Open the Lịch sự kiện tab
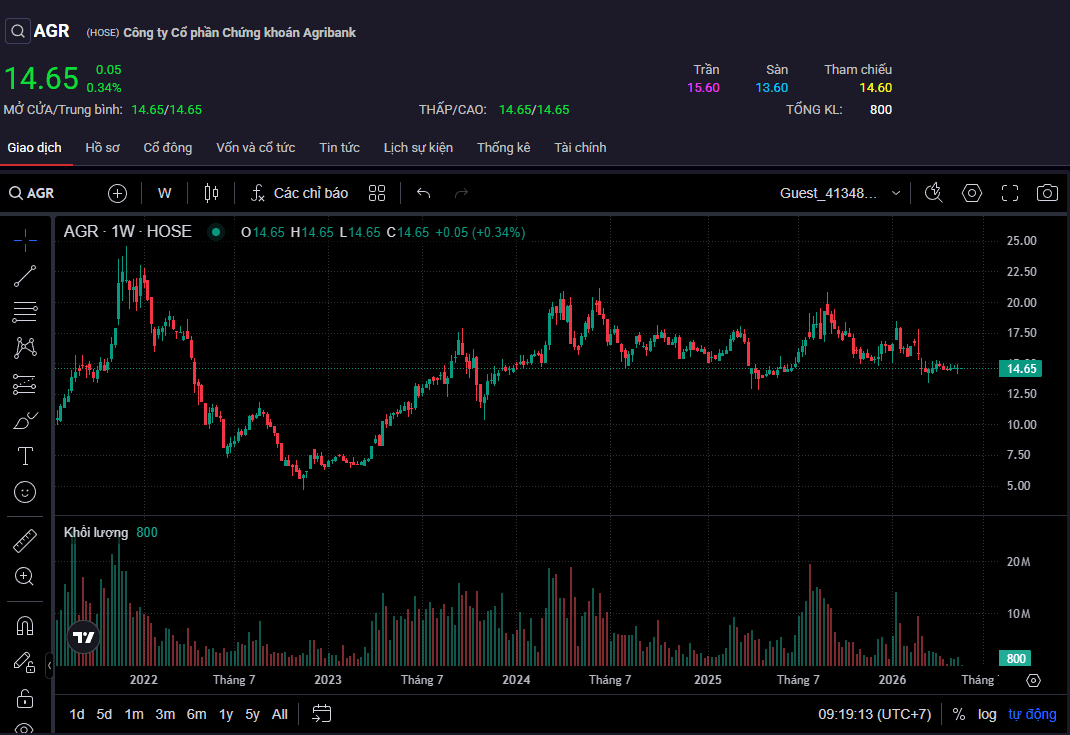Viewport: 1070px width, 735px height. [x=418, y=147]
